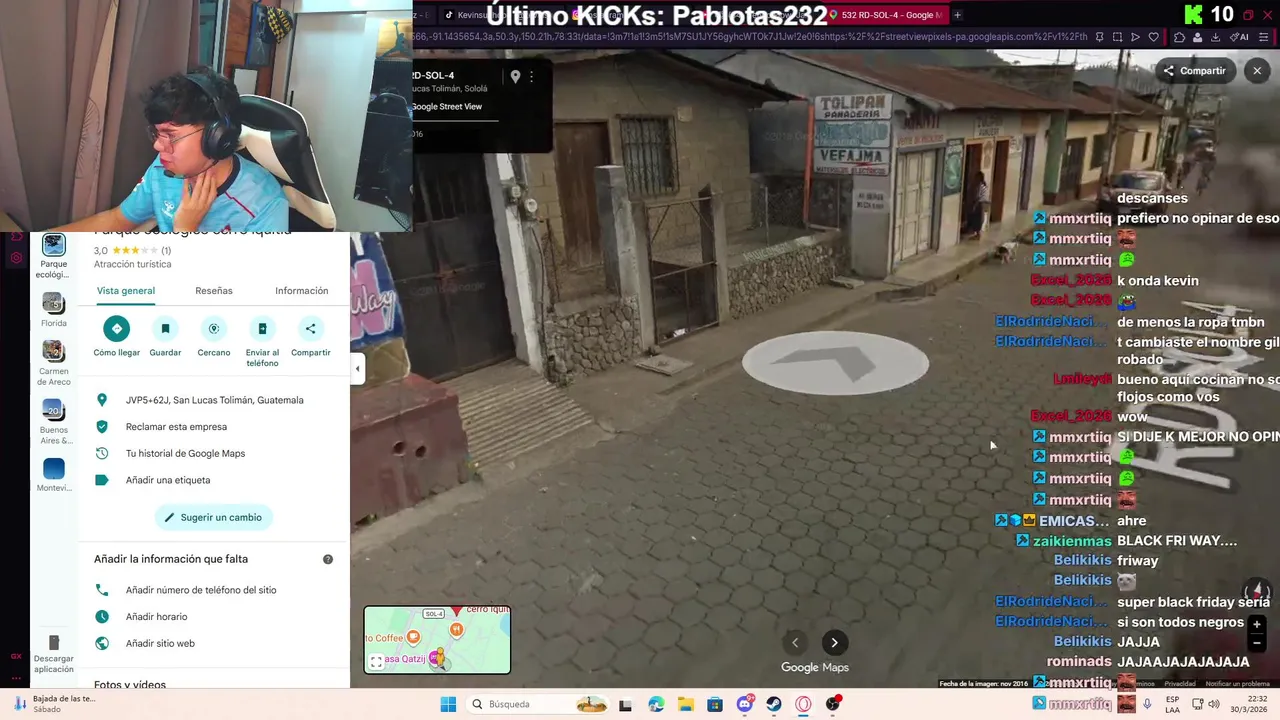This screenshot has height=720, width=1280.
Task: Click the browser address bar URL
Action: [x=750, y=37]
